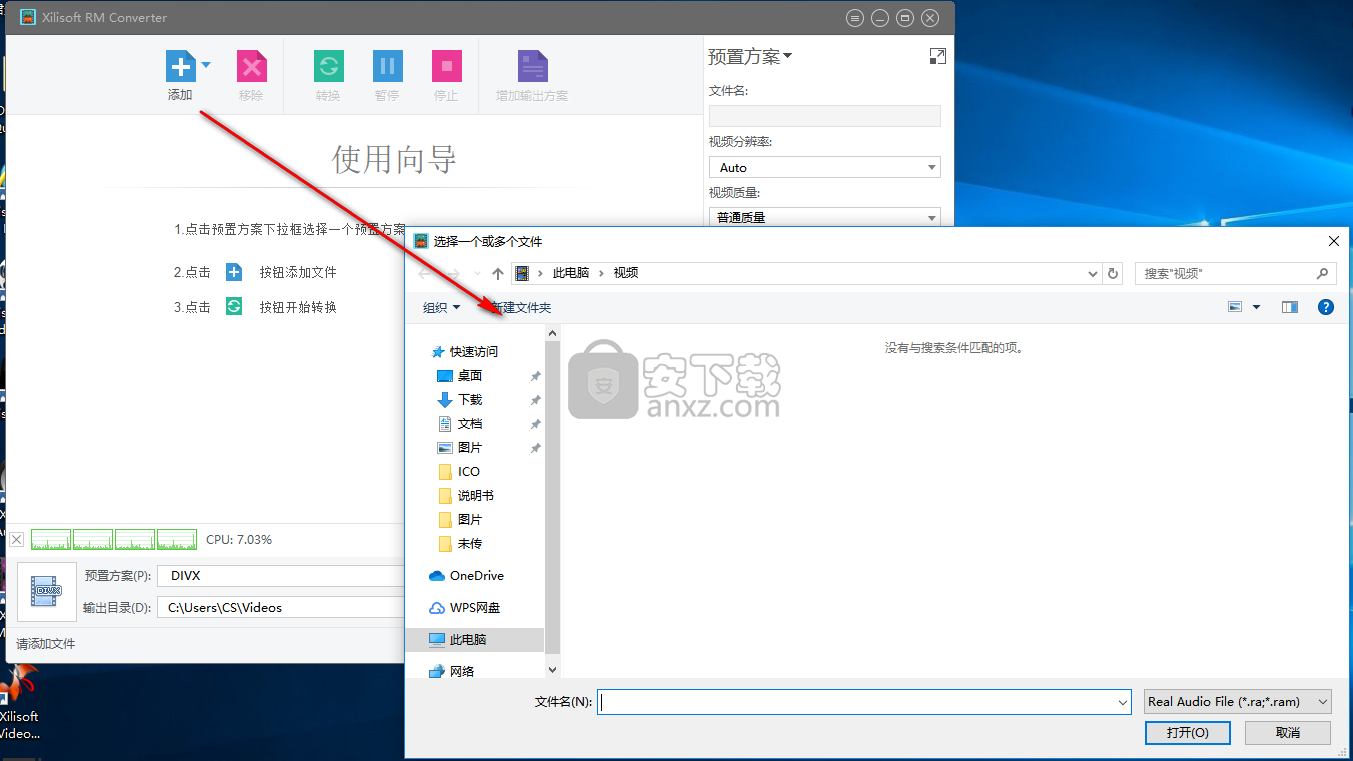Click the convert icon in guide step 3
This screenshot has height=761, width=1353.
(234, 307)
